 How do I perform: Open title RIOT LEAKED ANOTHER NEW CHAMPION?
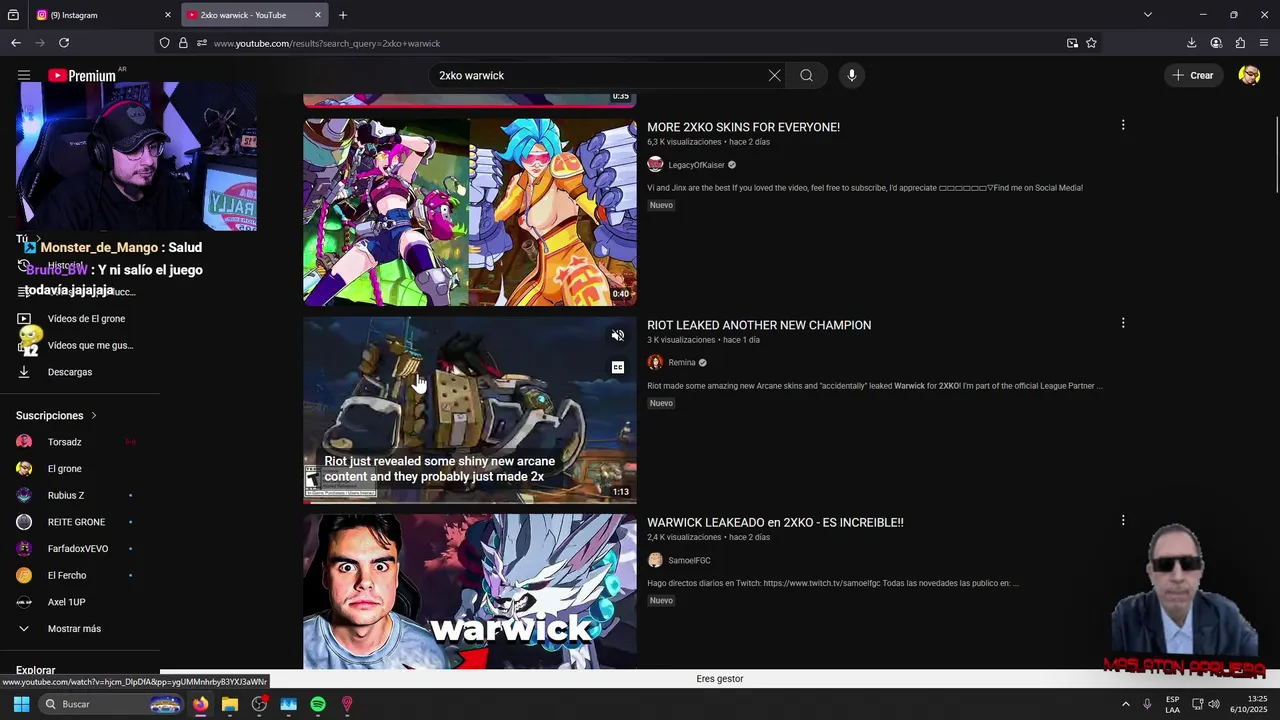click(x=759, y=325)
